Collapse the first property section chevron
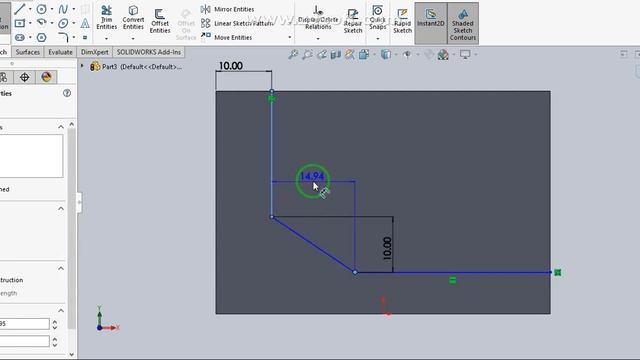The image size is (640, 360). (x=61, y=127)
